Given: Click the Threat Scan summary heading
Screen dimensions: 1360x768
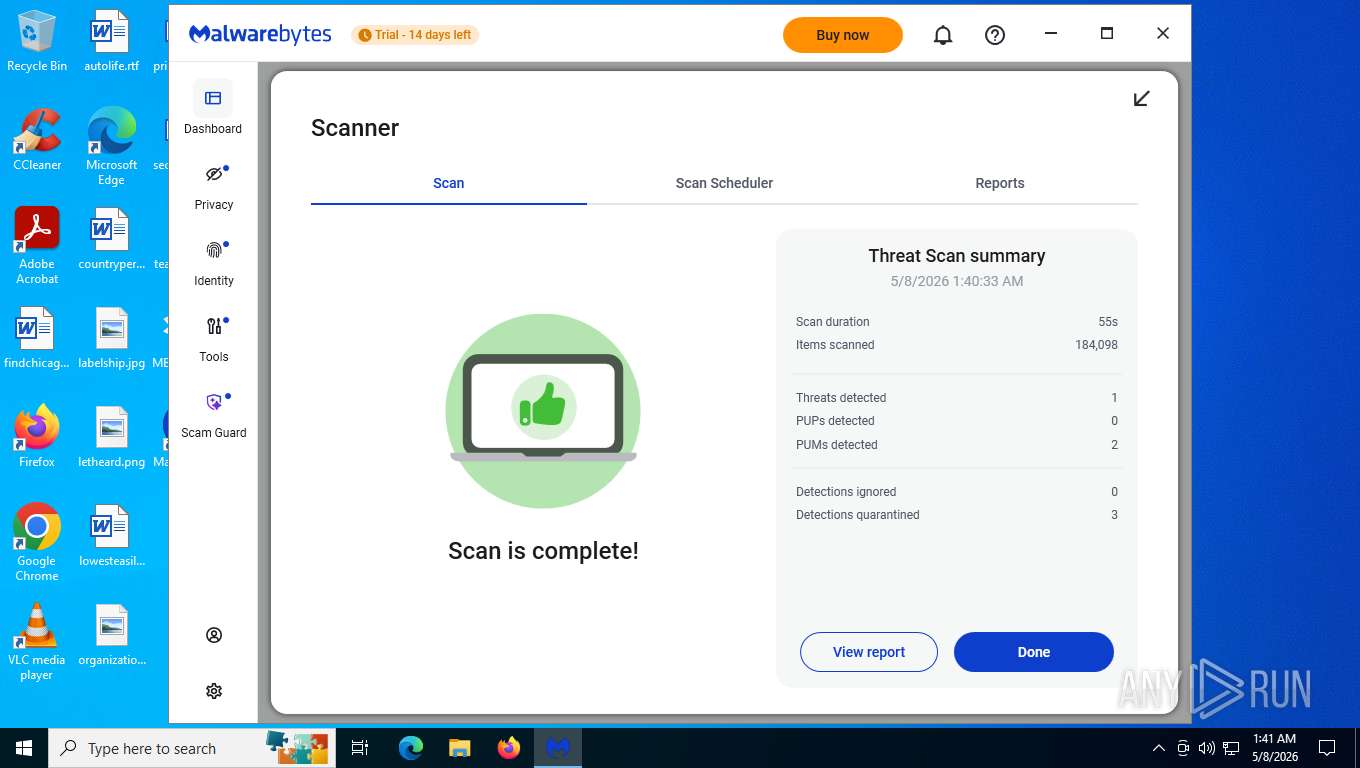Looking at the screenshot, I should pos(957,256).
